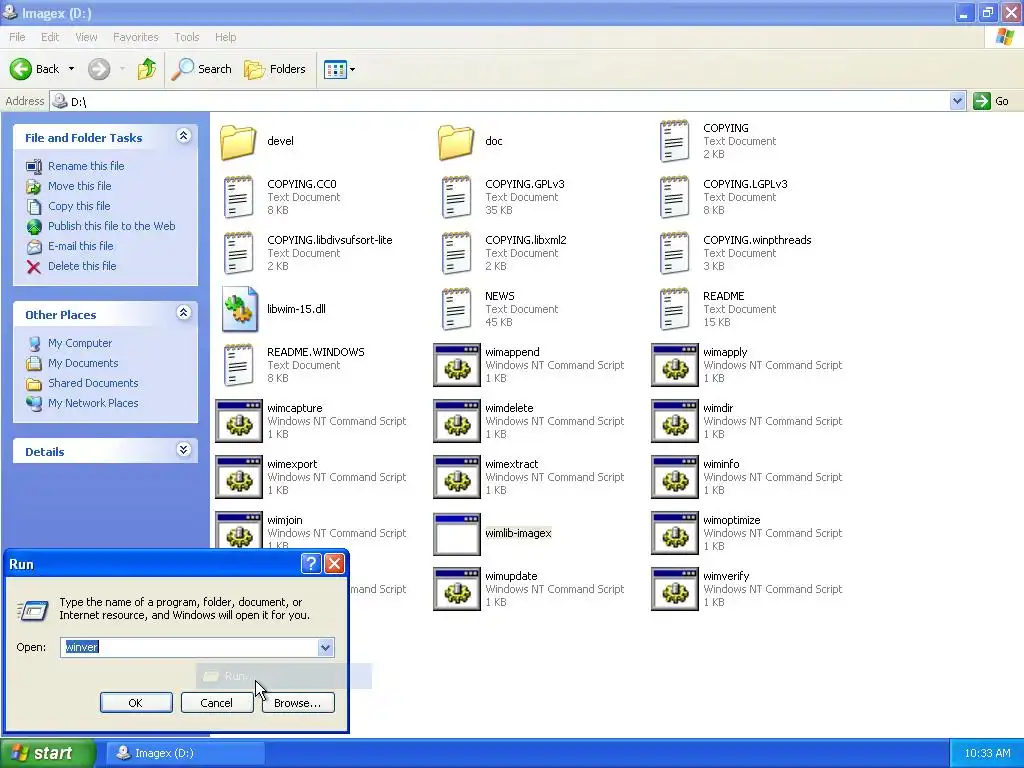
Task: Select the README.WINDOWS file icon
Action: (x=238, y=366)
